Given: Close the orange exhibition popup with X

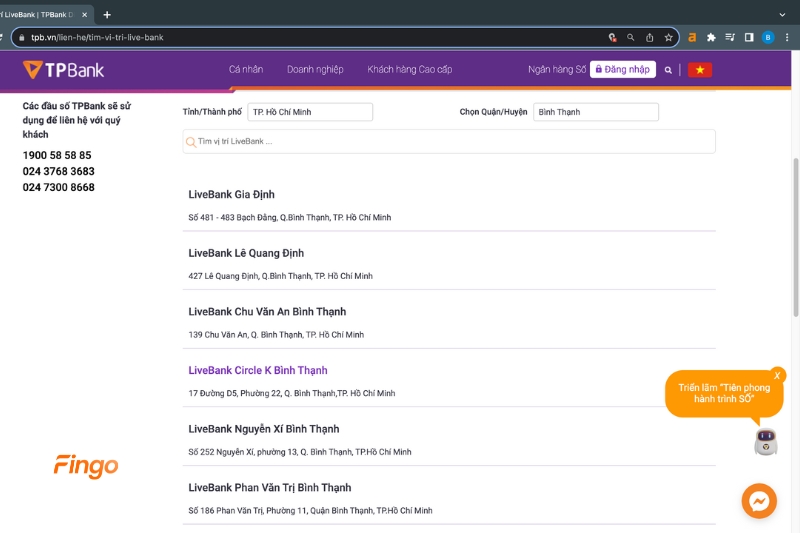Looking at the screenshot, I should 777,375.
